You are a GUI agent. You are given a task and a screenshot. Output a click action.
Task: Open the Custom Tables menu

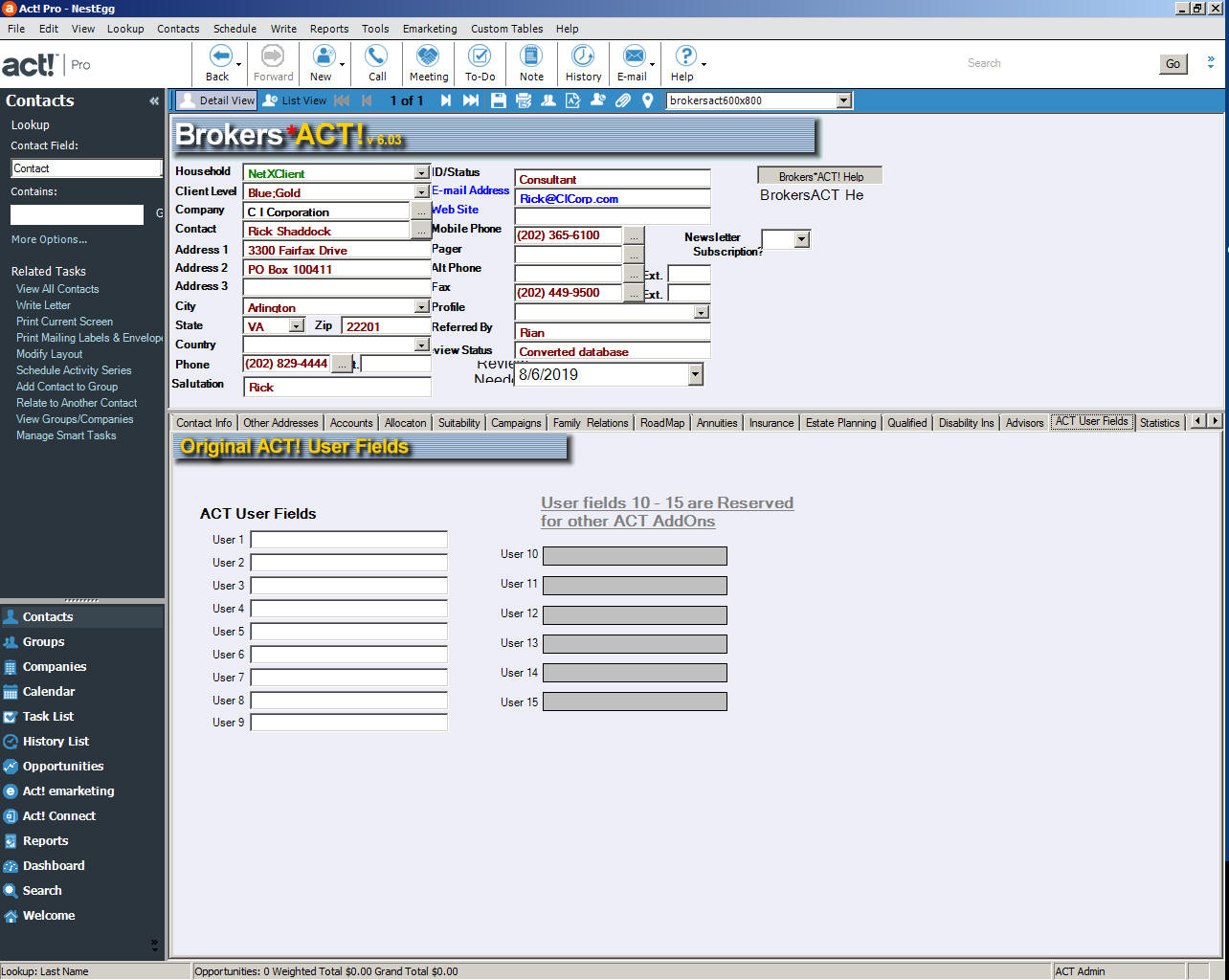tap(506, 29)
